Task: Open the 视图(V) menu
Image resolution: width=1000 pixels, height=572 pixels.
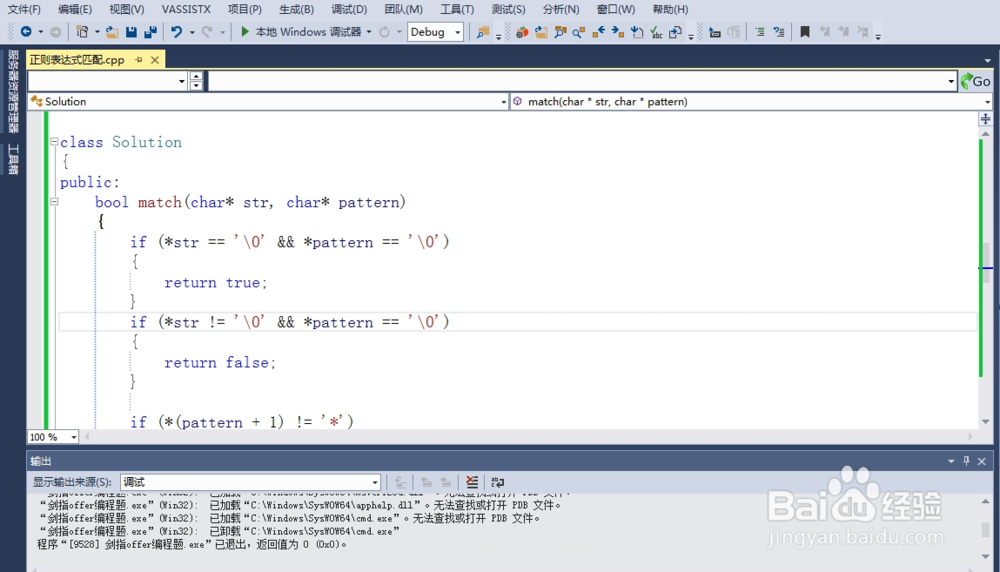Action: click(x=126, y=9)
